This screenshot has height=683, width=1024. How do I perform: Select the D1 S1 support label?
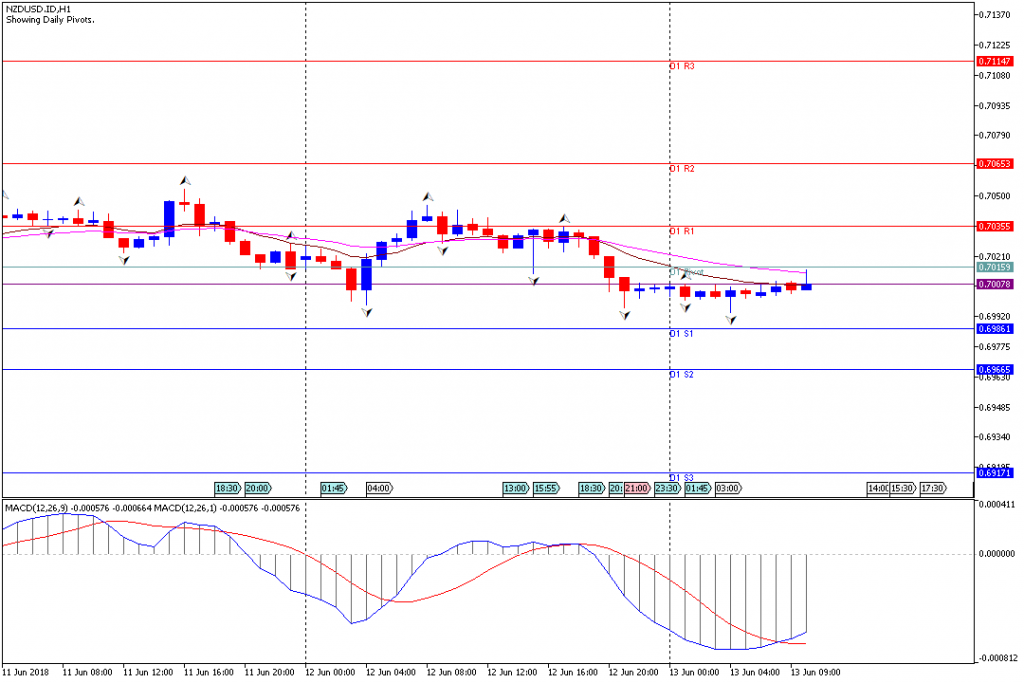pyautogui.click(x=682, y=333)
